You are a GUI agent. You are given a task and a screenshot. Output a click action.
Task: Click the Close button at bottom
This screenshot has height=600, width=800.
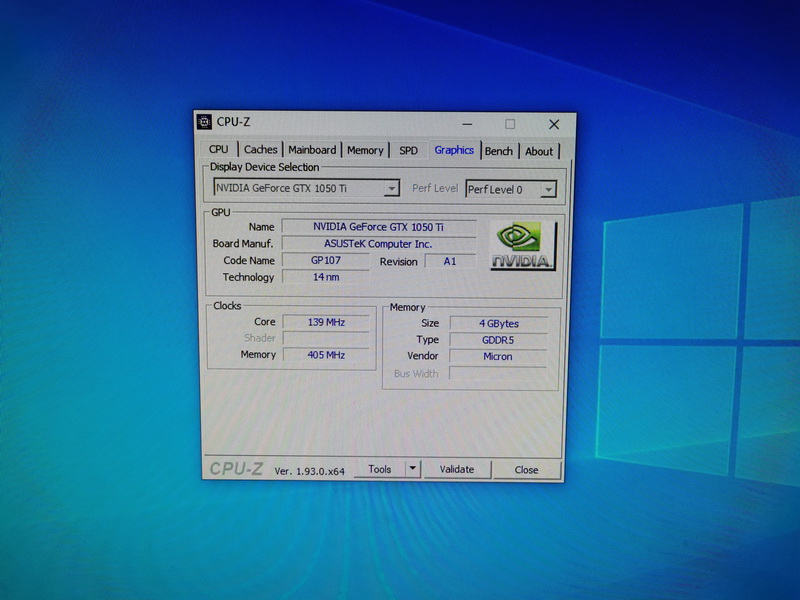[527, 470]
